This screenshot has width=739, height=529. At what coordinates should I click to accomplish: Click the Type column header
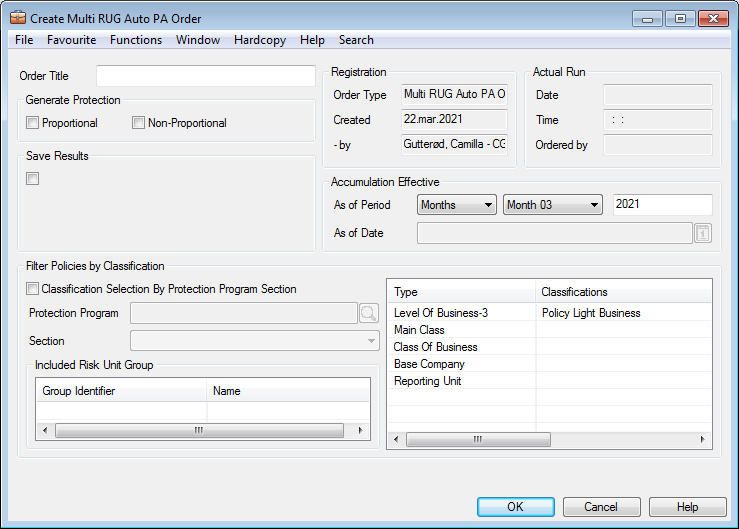(x=461, y=292)
